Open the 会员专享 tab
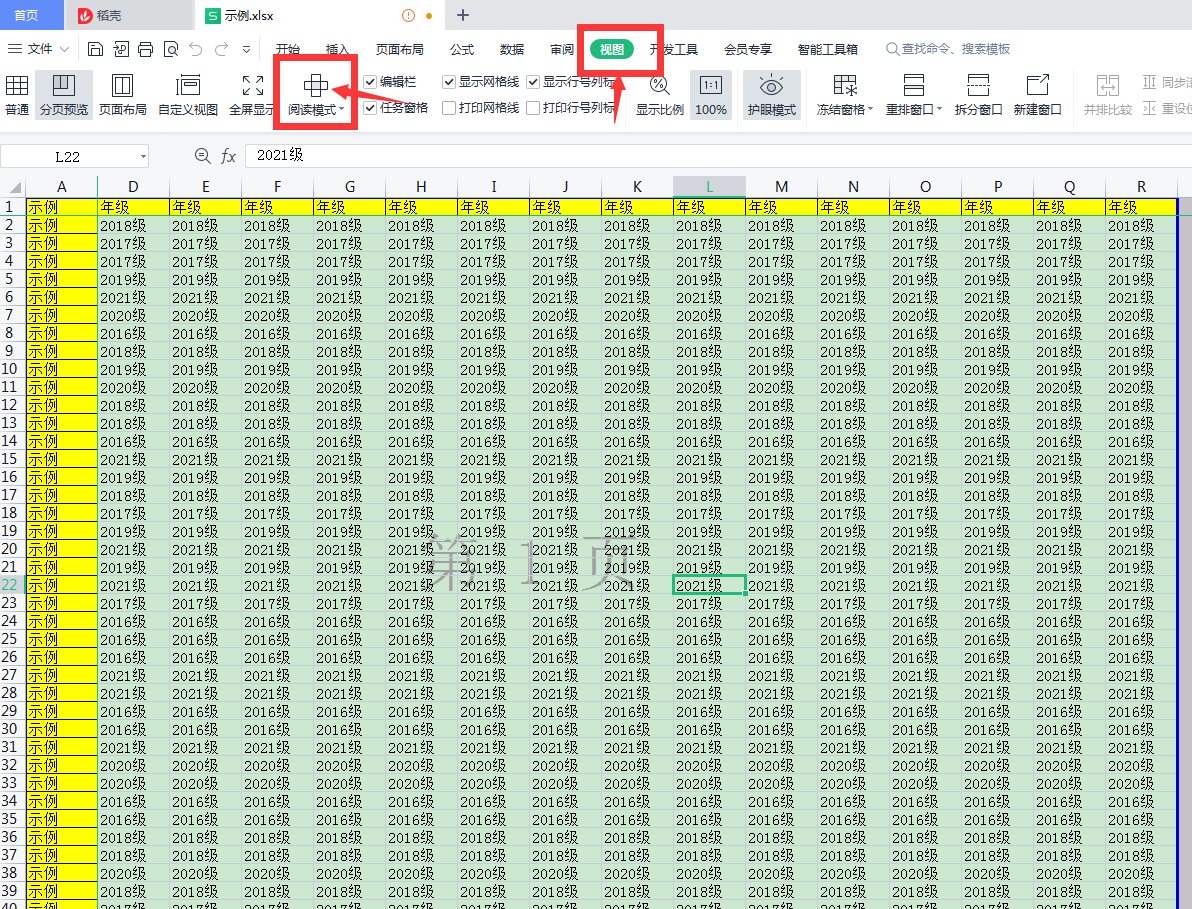 (x=748, y=49)
